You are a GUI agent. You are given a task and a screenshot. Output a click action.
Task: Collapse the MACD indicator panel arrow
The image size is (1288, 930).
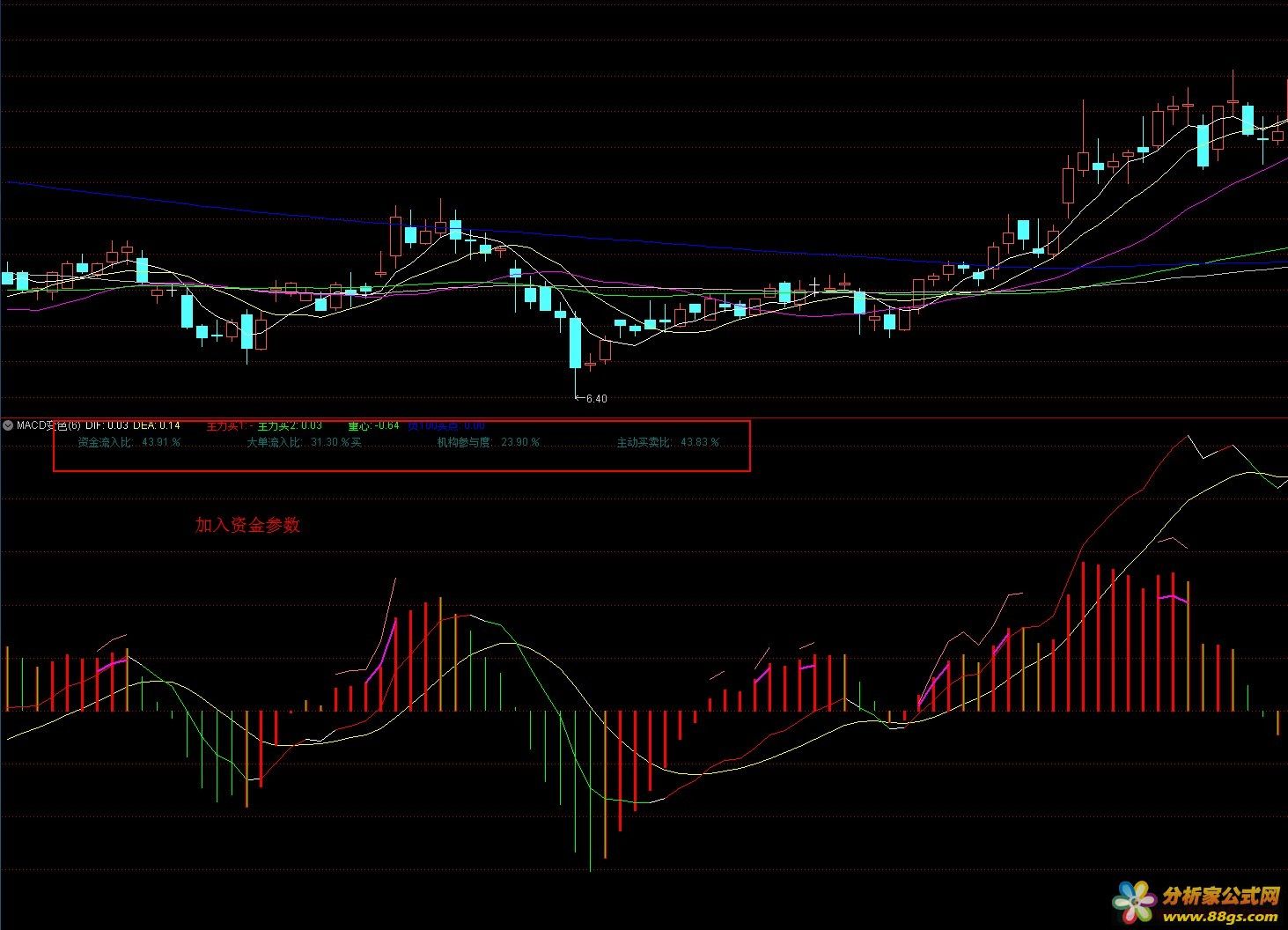coord(8,425)
